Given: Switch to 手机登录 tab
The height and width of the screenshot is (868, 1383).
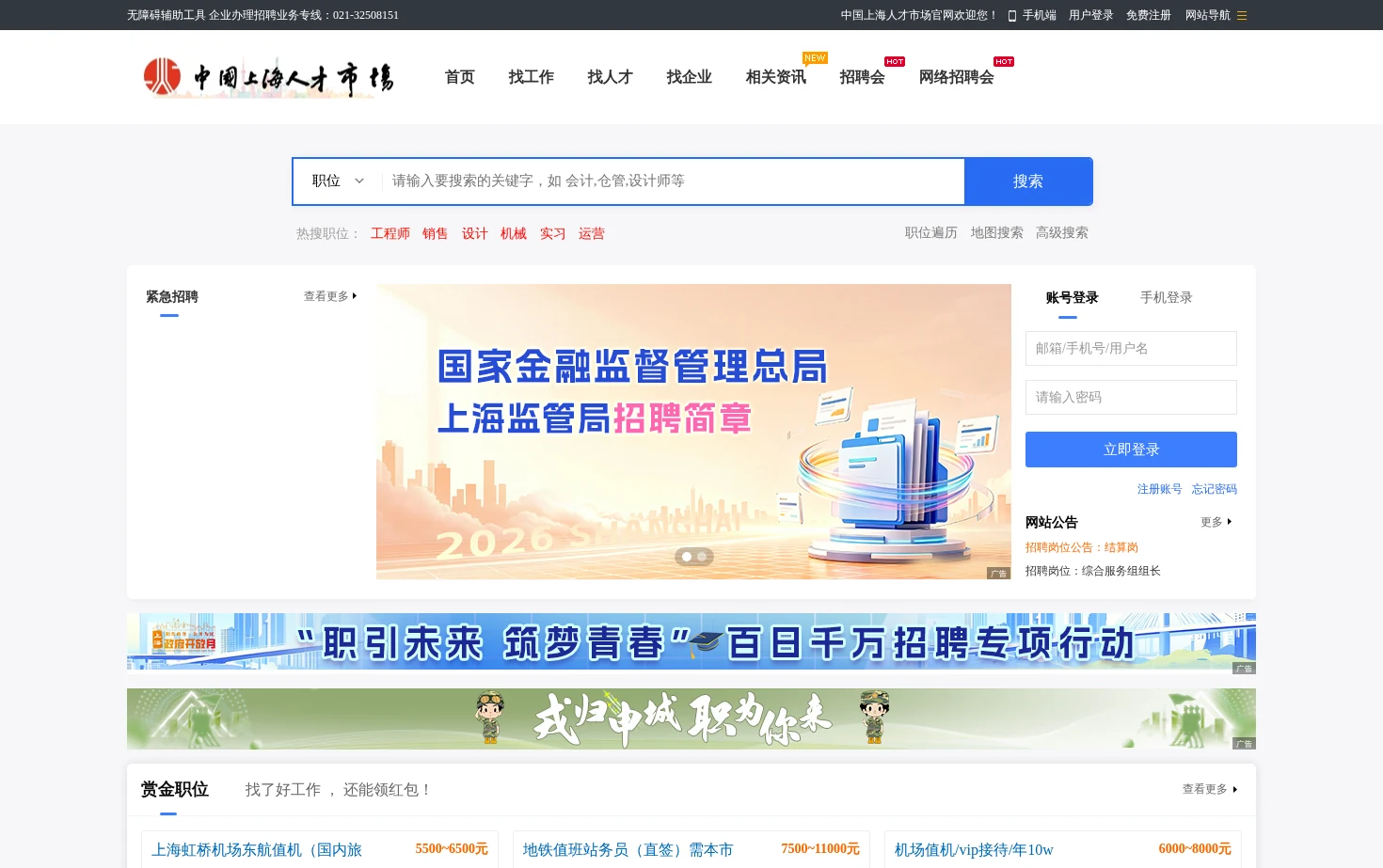Looking at the screenshot, I should click(x=1167, y=297).
